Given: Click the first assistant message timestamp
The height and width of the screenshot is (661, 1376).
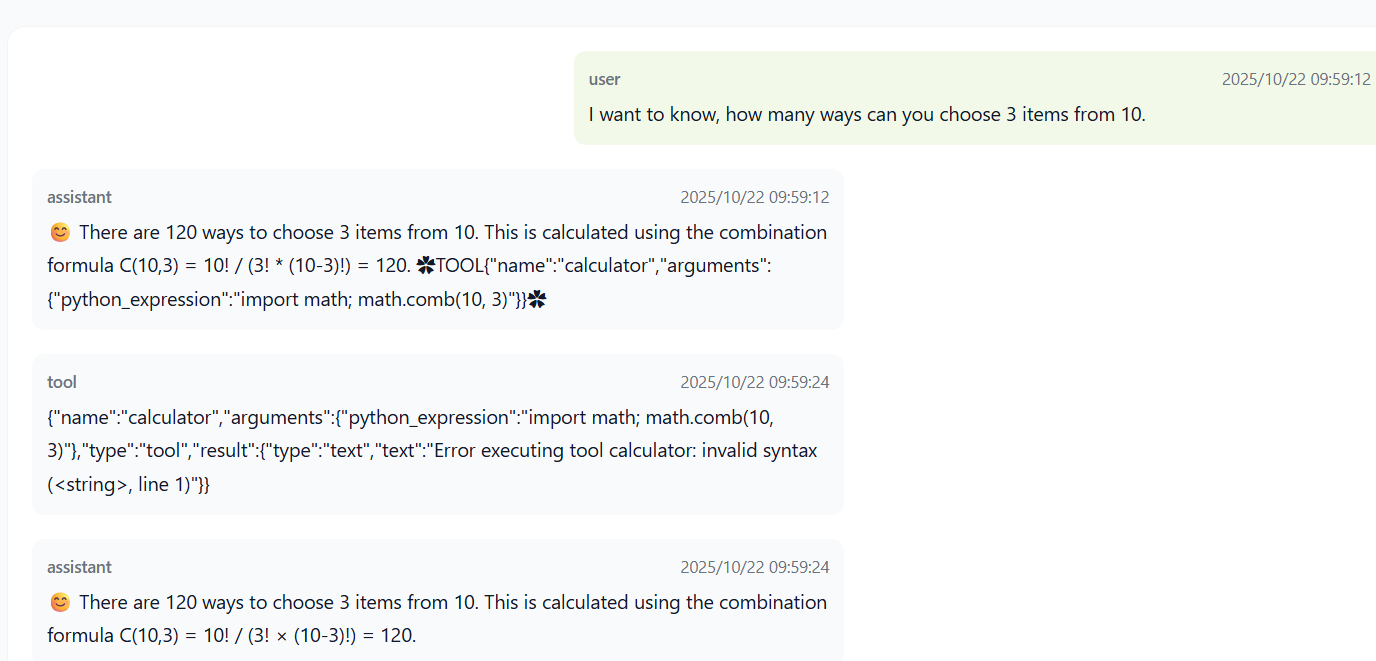Looking at the screenshot, I should [754, 197].
